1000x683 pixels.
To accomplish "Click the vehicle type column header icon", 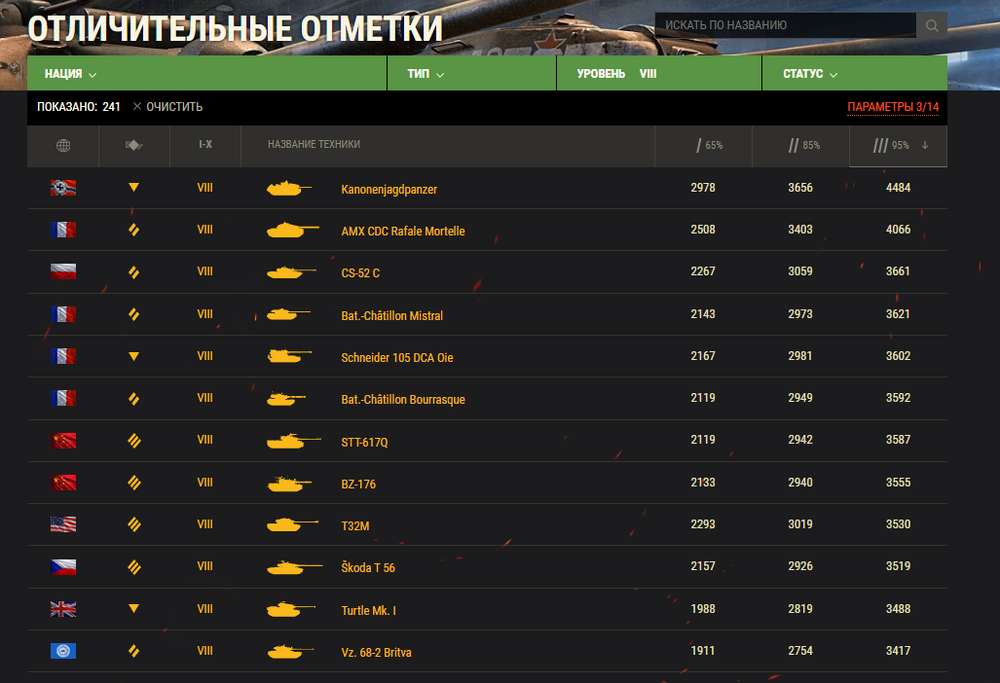I will pyautogui.click(x=134, y=145).
